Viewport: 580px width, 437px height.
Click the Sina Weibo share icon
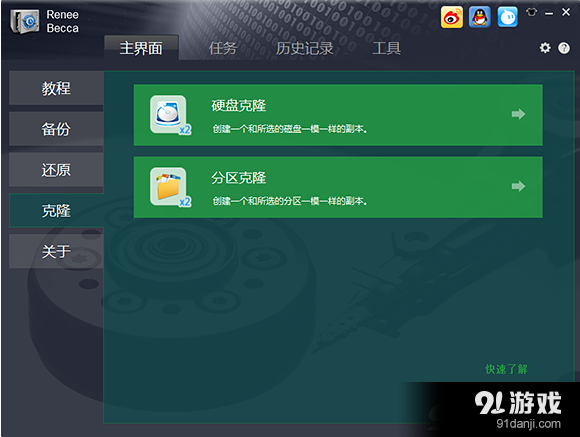[x=452, y=17]
